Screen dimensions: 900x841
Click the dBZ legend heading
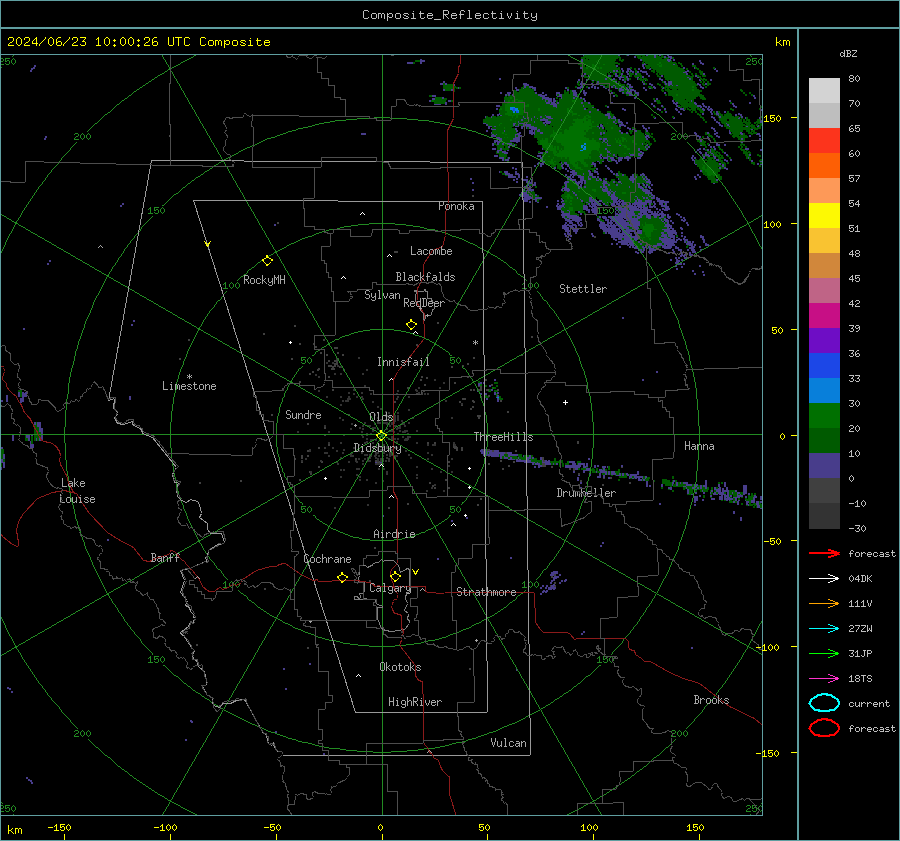tap(848, 54)
